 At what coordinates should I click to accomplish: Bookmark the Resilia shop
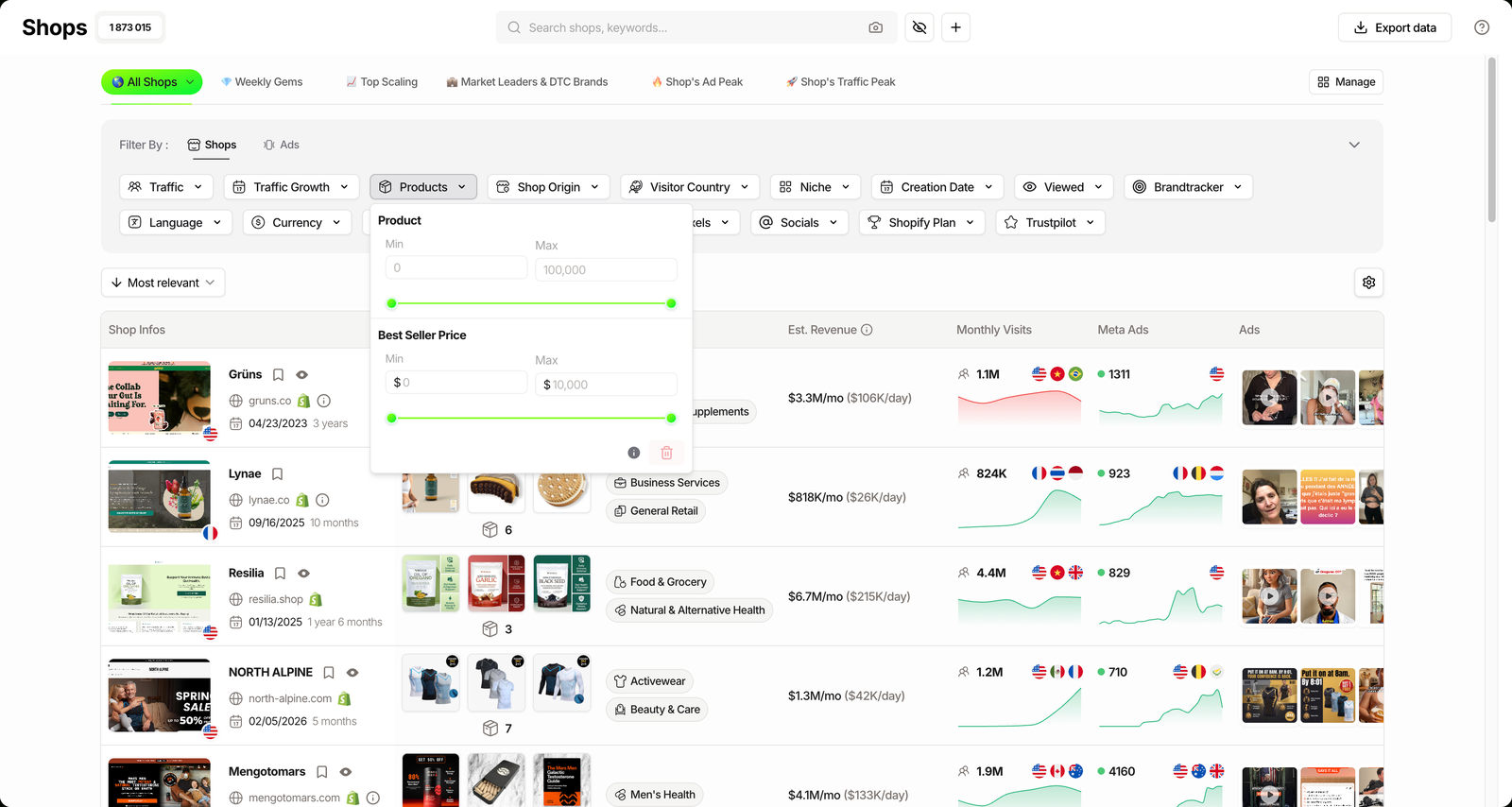coord(280,573)
